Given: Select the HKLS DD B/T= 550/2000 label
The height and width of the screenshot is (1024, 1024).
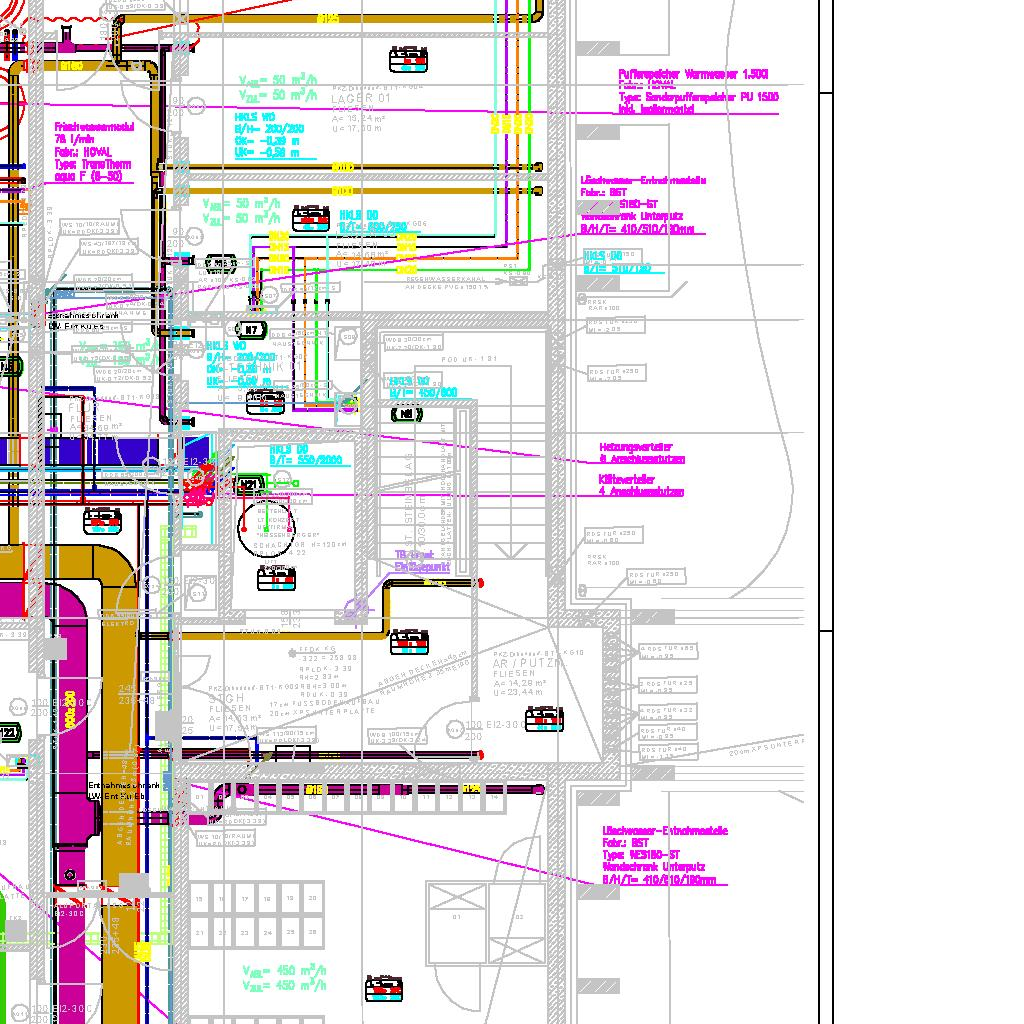Looking at the screenshot, I should tap(305, 455).
